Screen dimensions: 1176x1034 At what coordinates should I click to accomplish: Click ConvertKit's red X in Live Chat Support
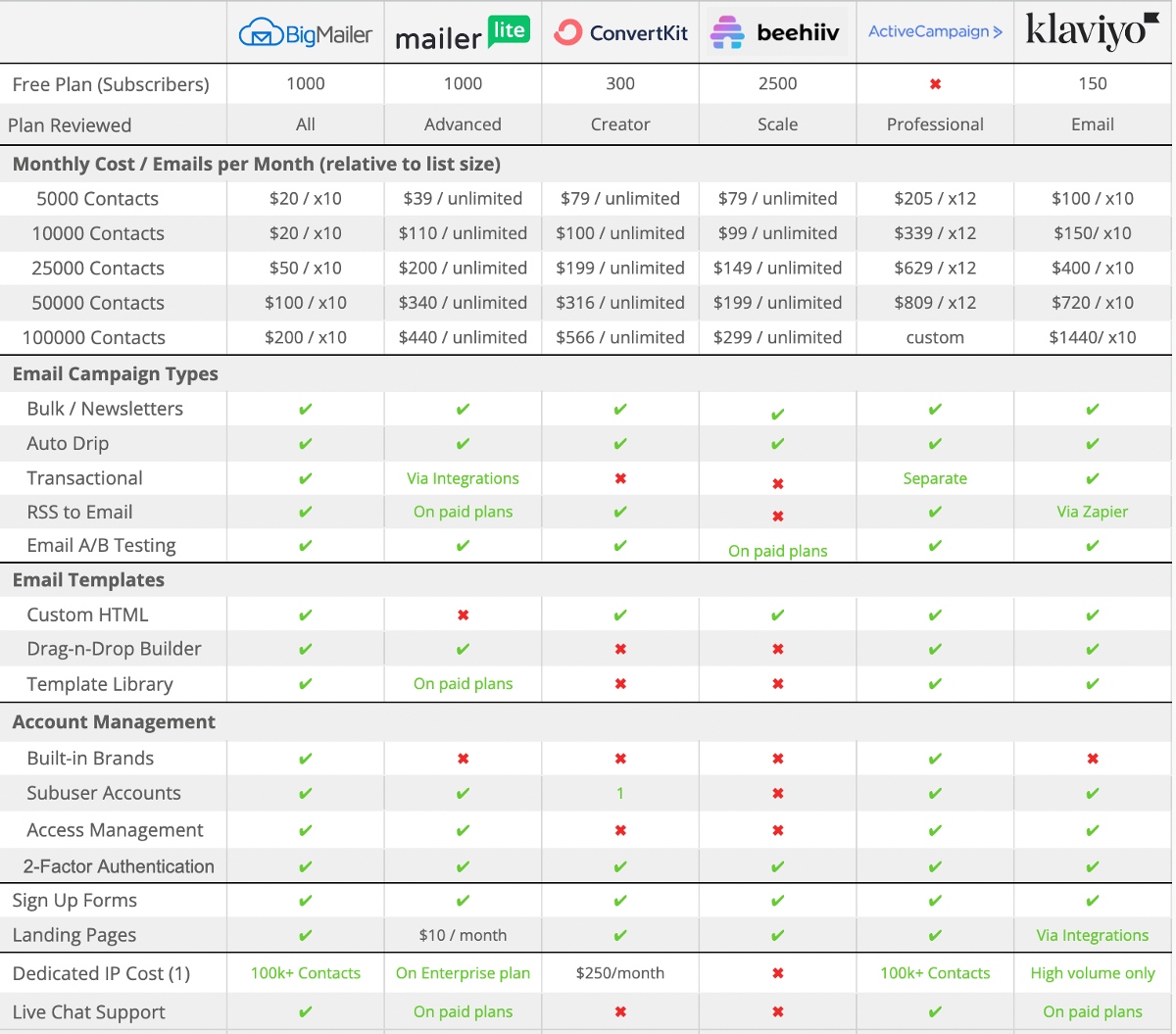pyautogui.click(x=620, y=1012)
